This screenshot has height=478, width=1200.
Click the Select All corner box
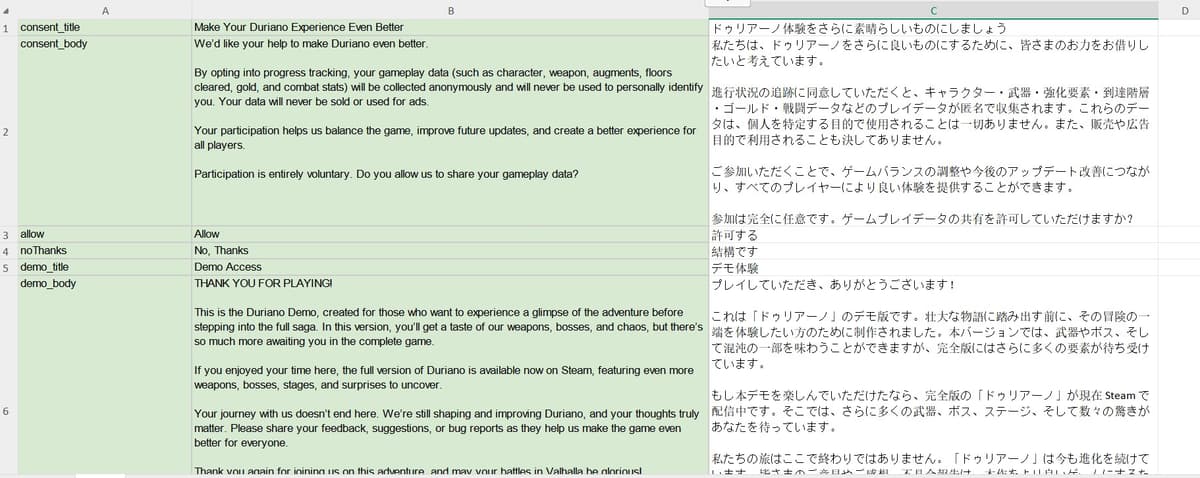click(8, 10)
